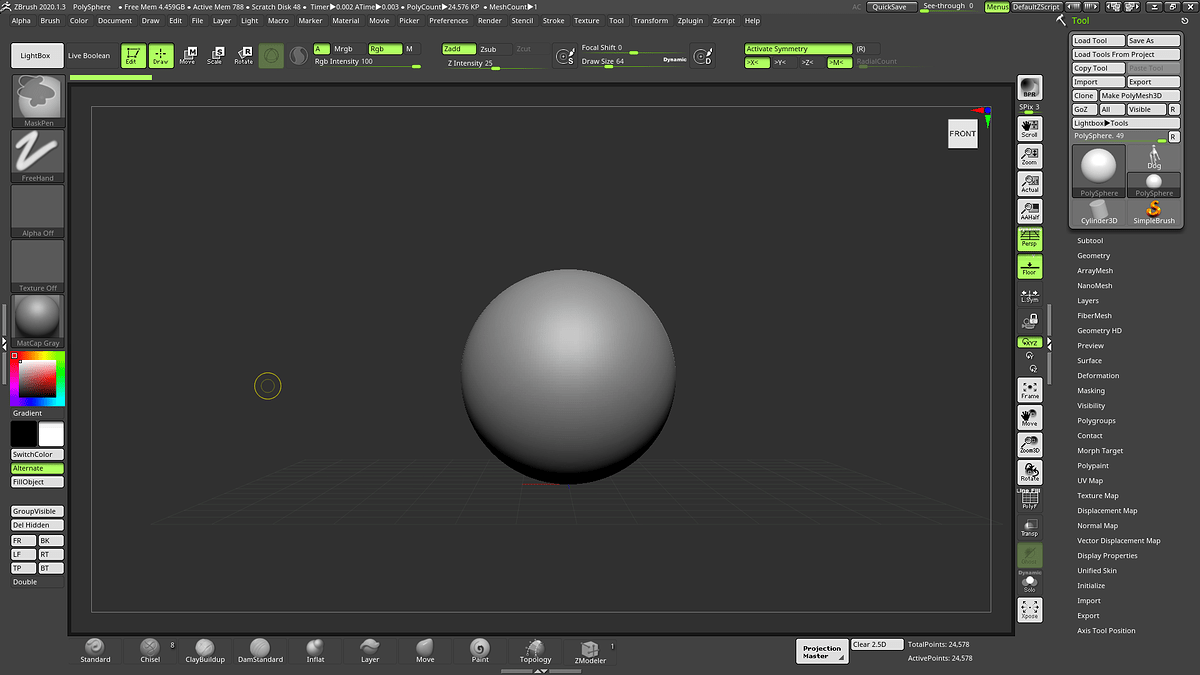Viewport: 1200px width, 675px height.
Task: Click the Frame mesh icon
Action: [x=1029, y=390]
